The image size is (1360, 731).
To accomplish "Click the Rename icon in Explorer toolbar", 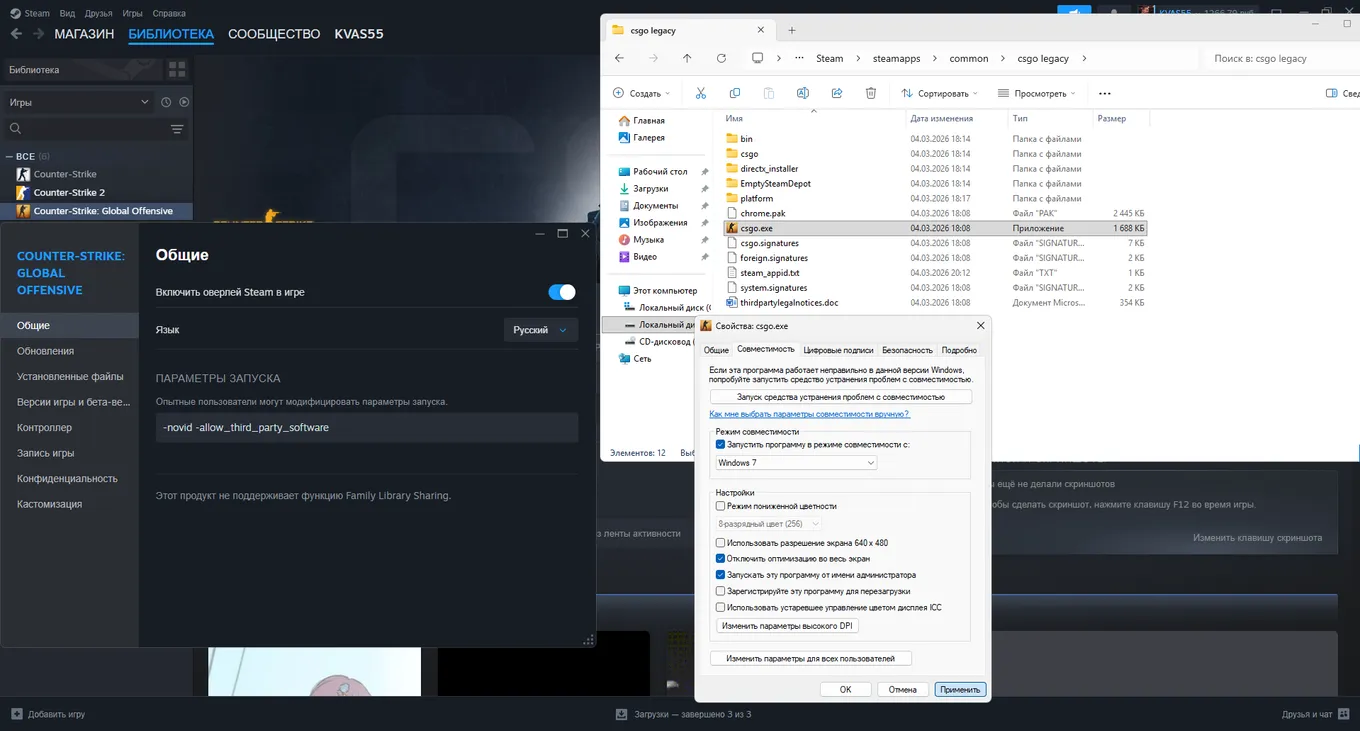I will (803, 93).
